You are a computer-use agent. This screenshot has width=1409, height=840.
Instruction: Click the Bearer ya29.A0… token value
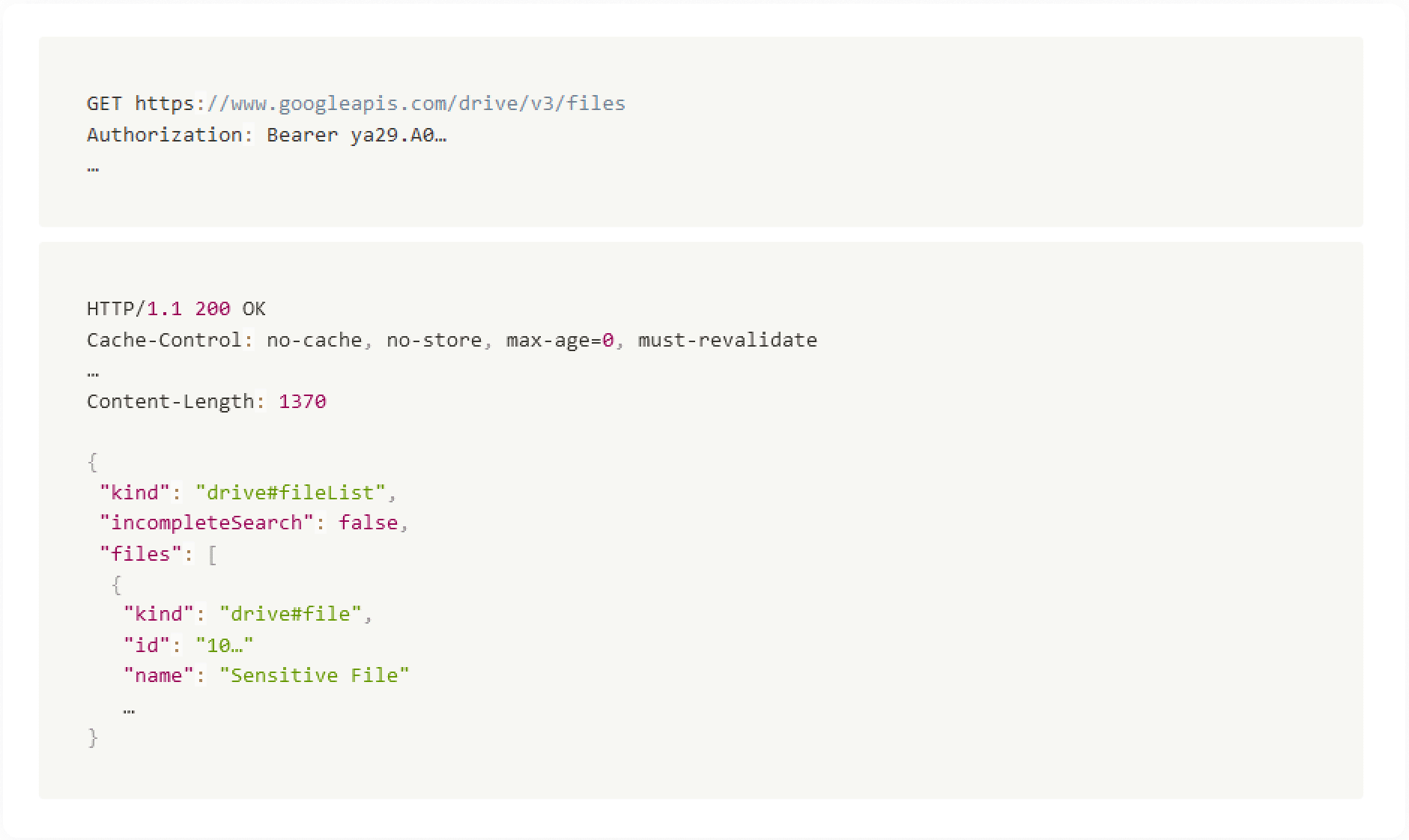[357, 135]
